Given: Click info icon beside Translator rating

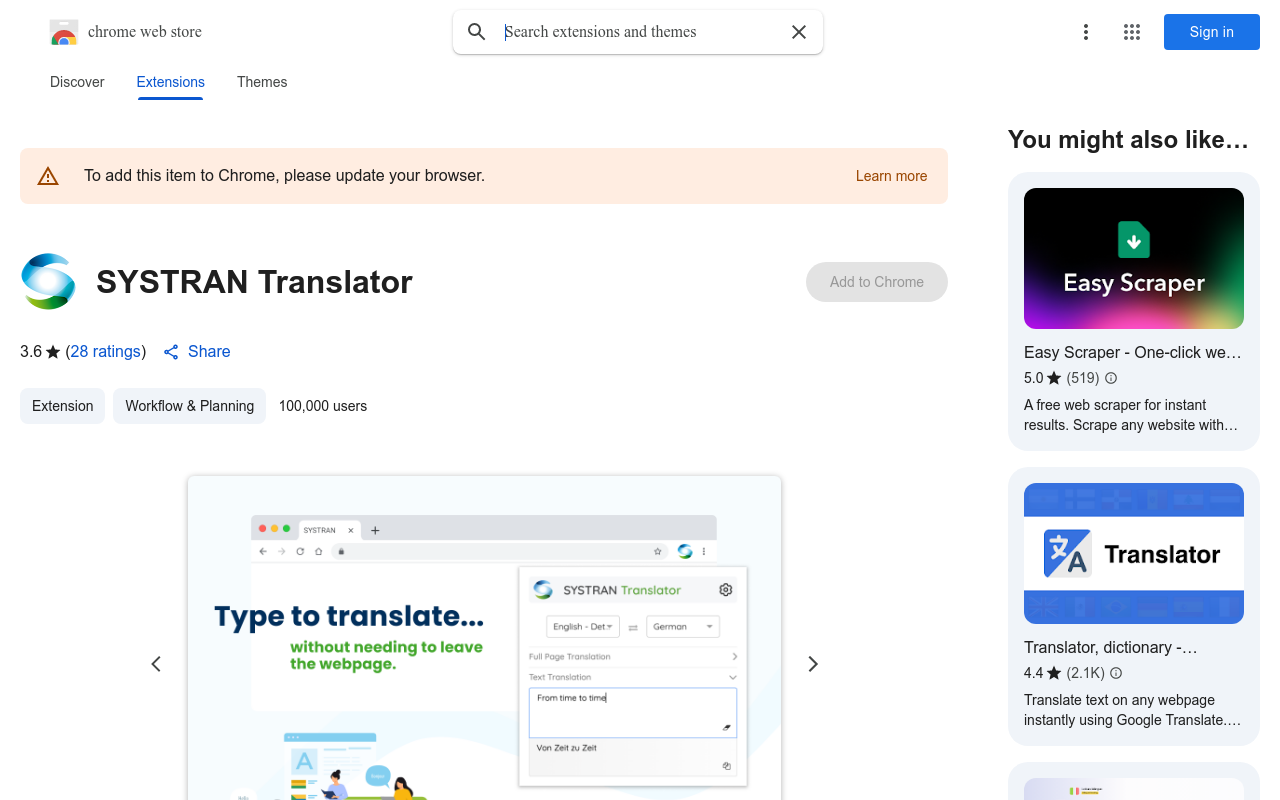Looking at the screenshot, I should coord(1116,673).
